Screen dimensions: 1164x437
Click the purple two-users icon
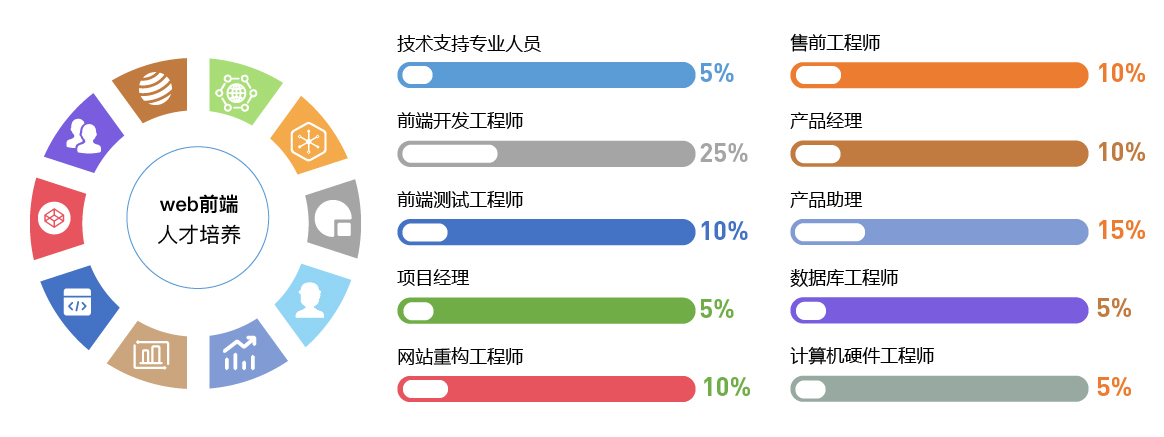point(83,136)
